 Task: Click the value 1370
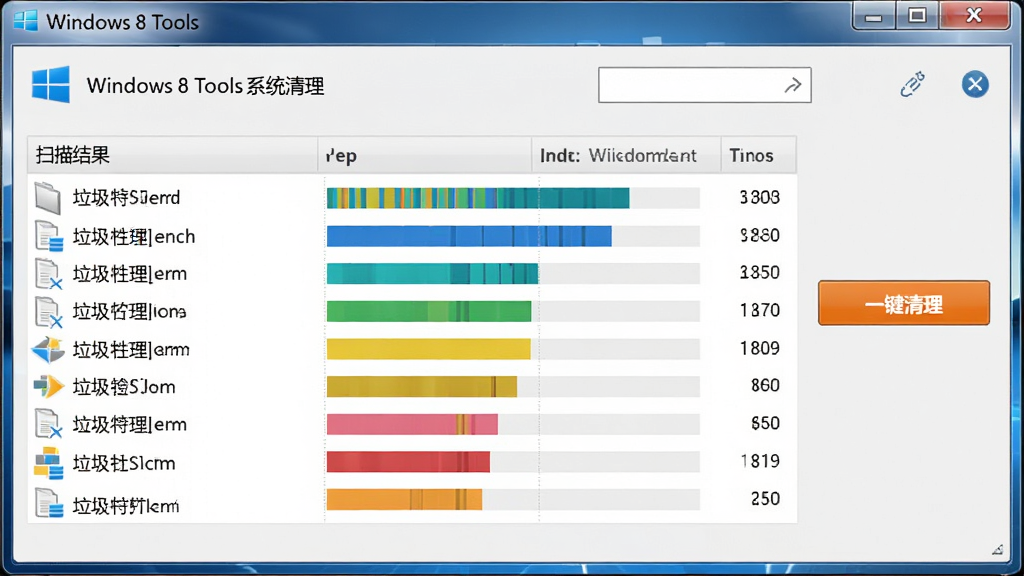tap(760, 310)
